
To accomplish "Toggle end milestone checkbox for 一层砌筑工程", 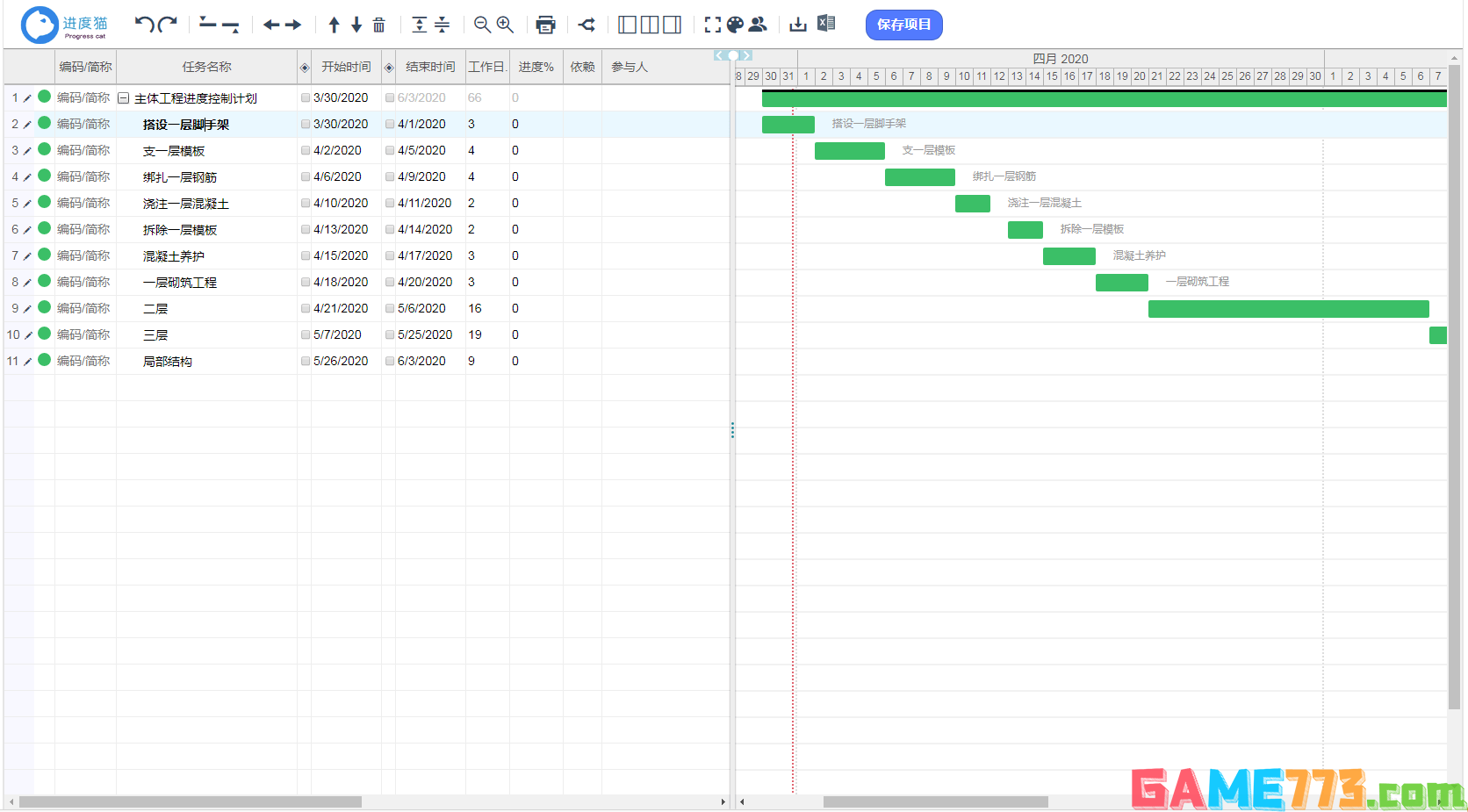I will click(390, 283).
